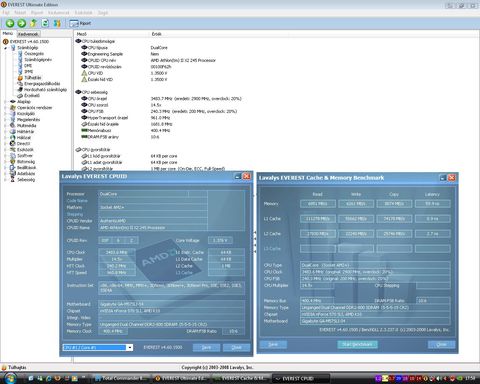Click the Up level arrow icon
This screenshot has width=480, height=384.
click(x=33, y=23)
